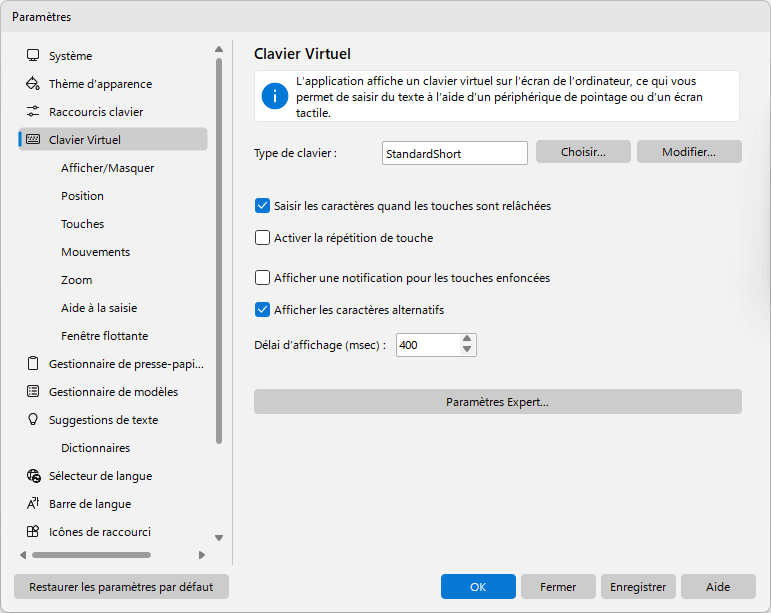Confirm settings with OK button

point(478,586)
